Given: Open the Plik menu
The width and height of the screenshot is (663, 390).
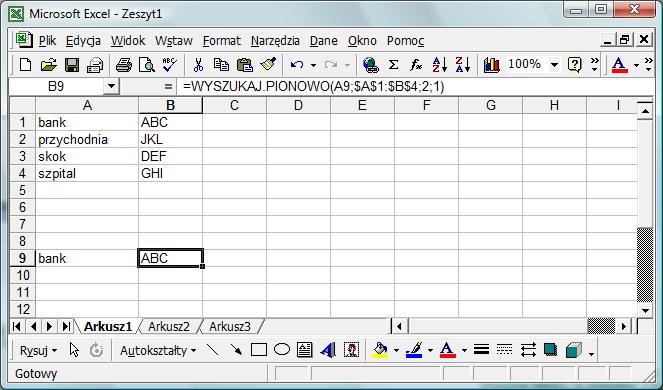Looking at the screenshot, I should pos(47,41).
